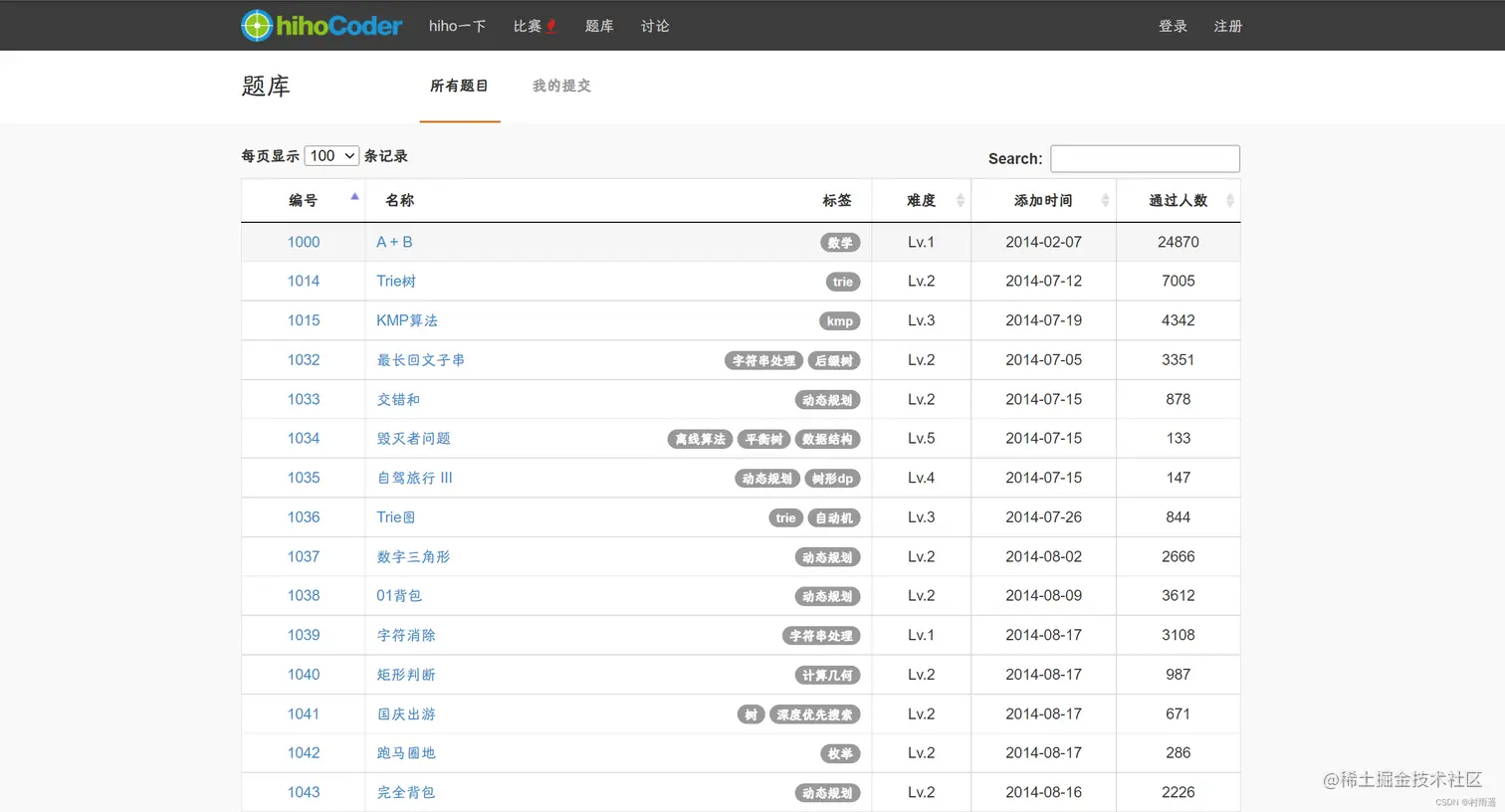Switch to the 我的提交 tab
Image resolution: width=1505 pixels, height=812 pixels.
pos(561,86)
